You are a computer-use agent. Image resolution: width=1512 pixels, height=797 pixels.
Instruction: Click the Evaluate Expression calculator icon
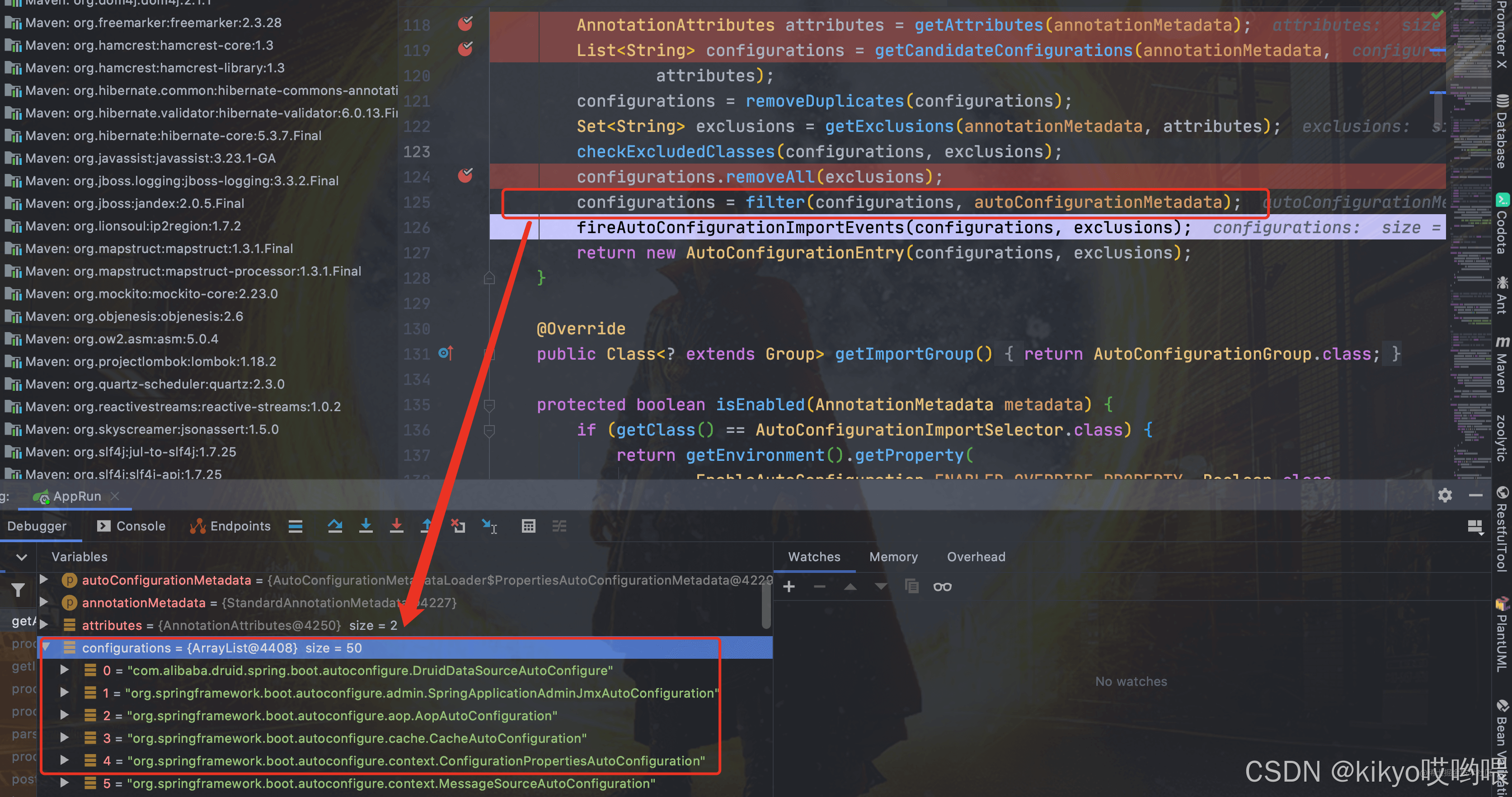(x=528, y=526)
